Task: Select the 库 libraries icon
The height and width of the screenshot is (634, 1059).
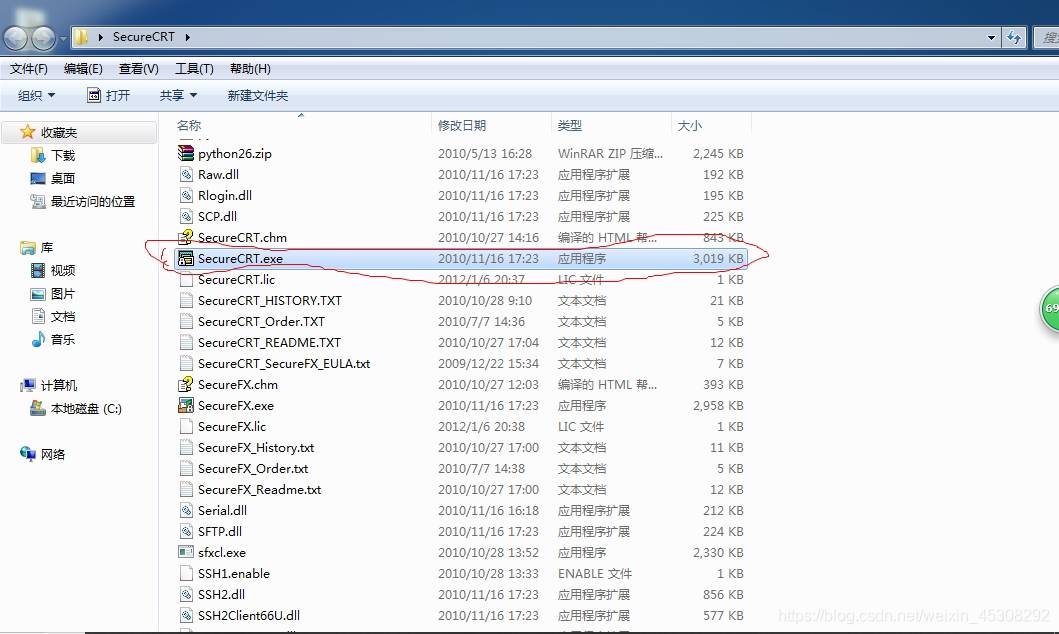Action: tap(28, 248)
